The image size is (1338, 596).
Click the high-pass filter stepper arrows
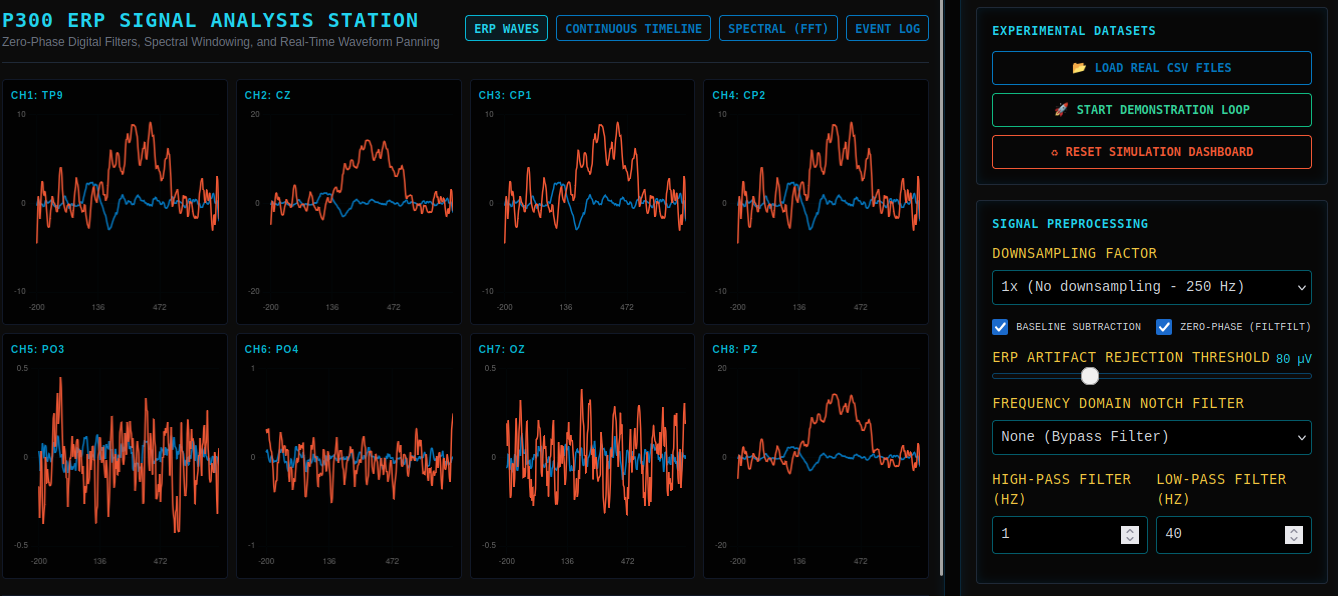[1130, 535]
